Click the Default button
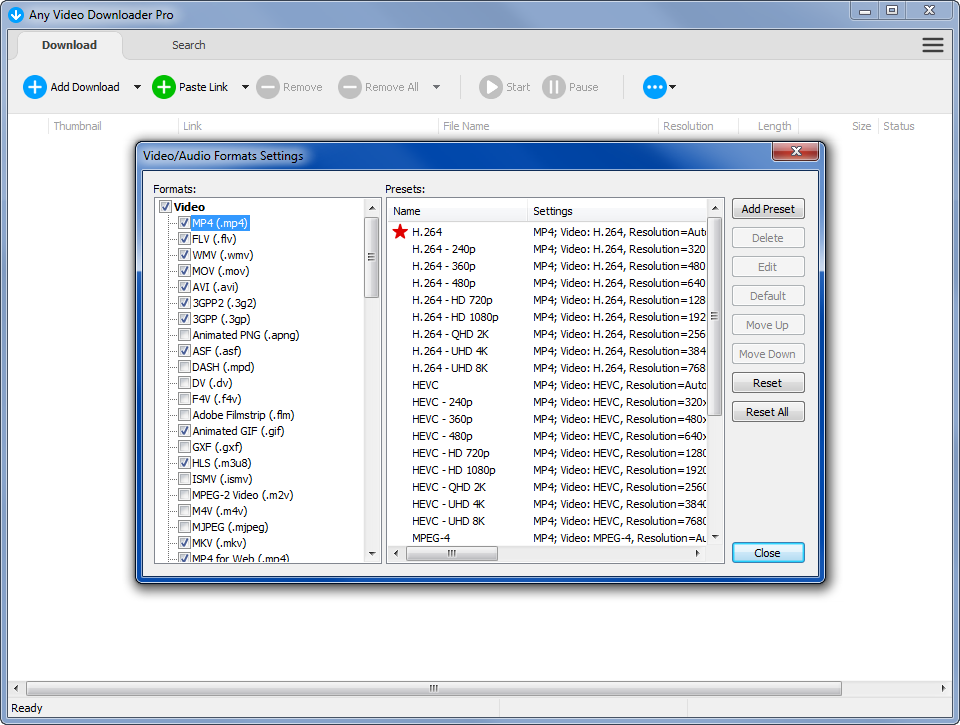Screen dimensions: 960x725 coord(768,296)
